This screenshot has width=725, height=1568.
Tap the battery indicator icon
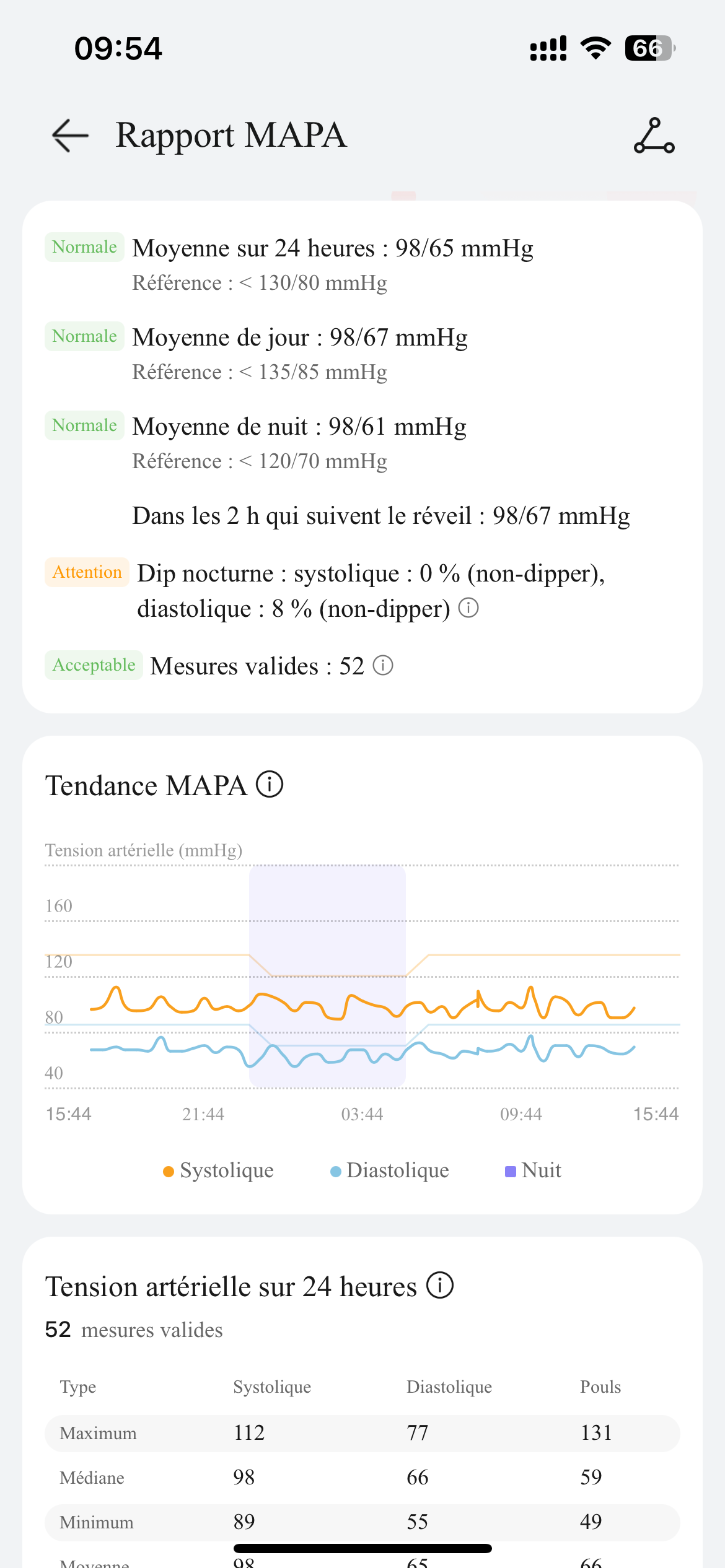coord(649,48)
